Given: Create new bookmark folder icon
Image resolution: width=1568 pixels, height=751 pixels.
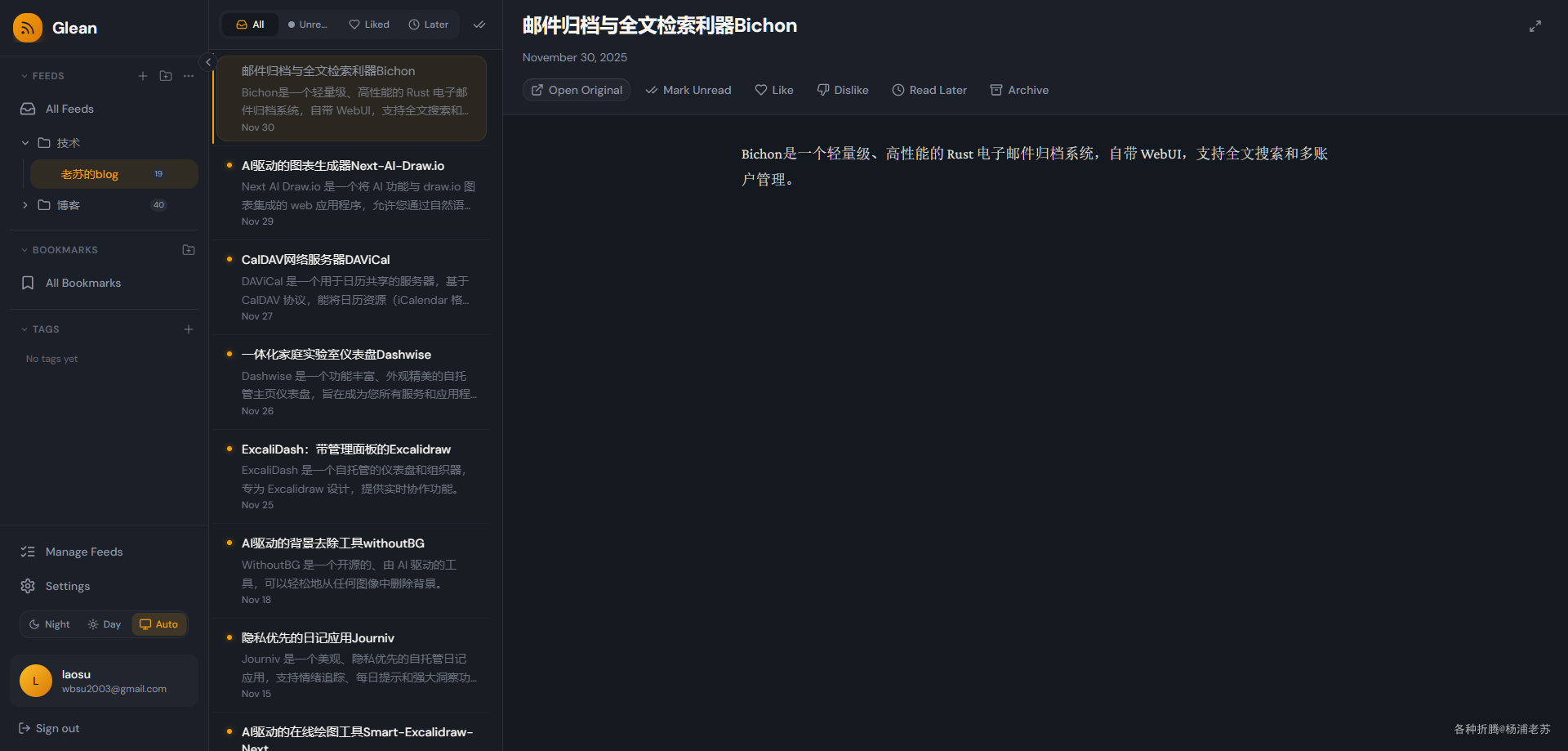Looking at the screenshot, I should tap(189, 250).
